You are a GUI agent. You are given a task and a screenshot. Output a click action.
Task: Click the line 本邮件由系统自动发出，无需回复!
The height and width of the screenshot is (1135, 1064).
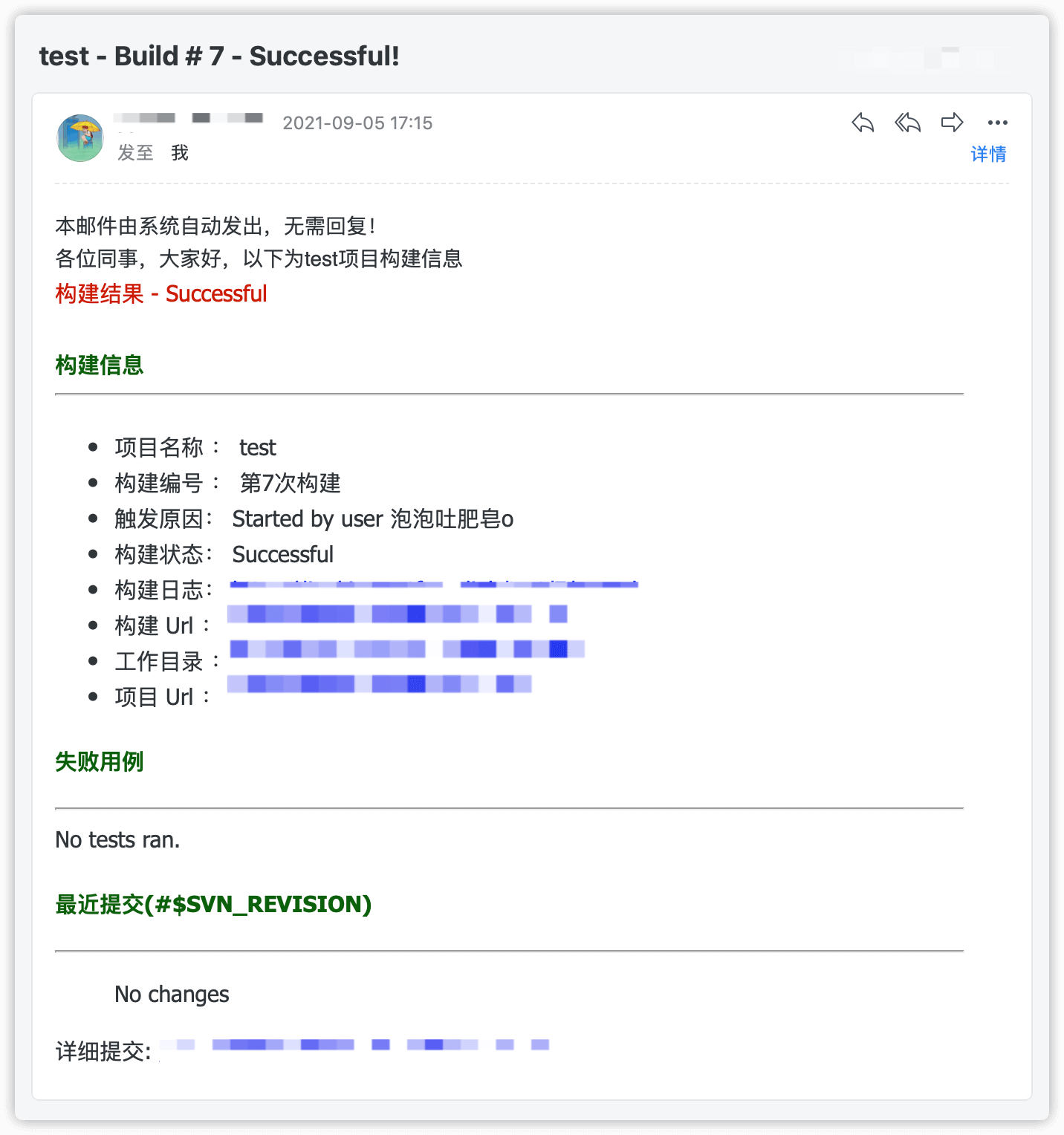coord(215,226)
